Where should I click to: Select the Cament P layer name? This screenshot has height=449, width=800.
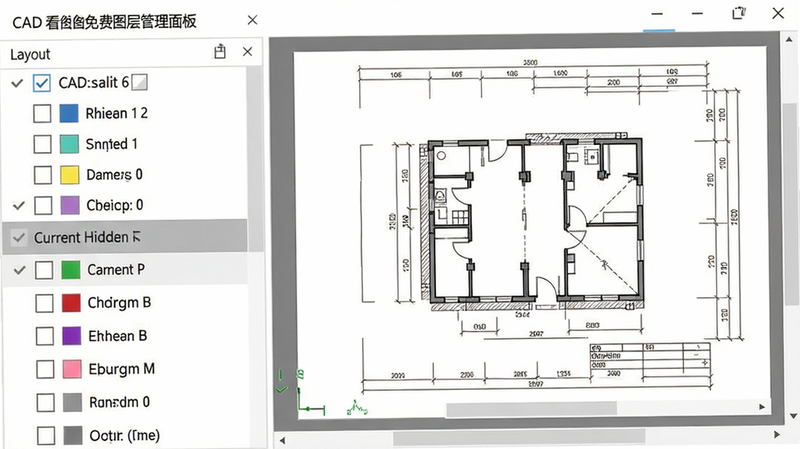click(x=116, y=269)
